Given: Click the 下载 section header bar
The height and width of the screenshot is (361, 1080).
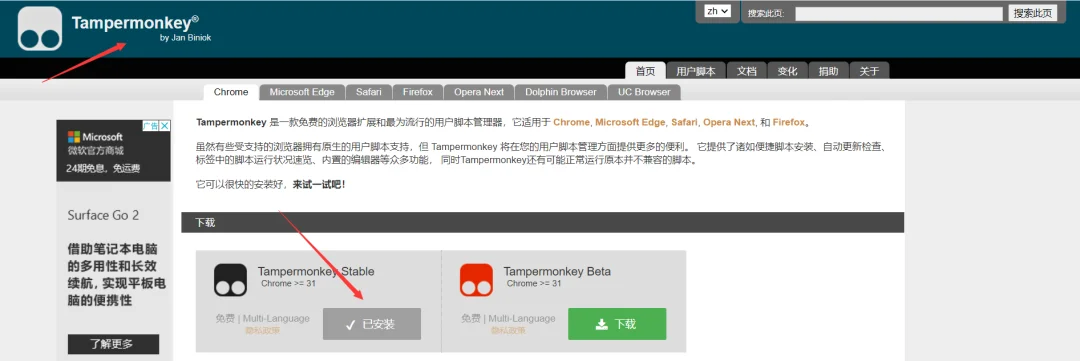Looking at the screenshot, I should 543,223.
